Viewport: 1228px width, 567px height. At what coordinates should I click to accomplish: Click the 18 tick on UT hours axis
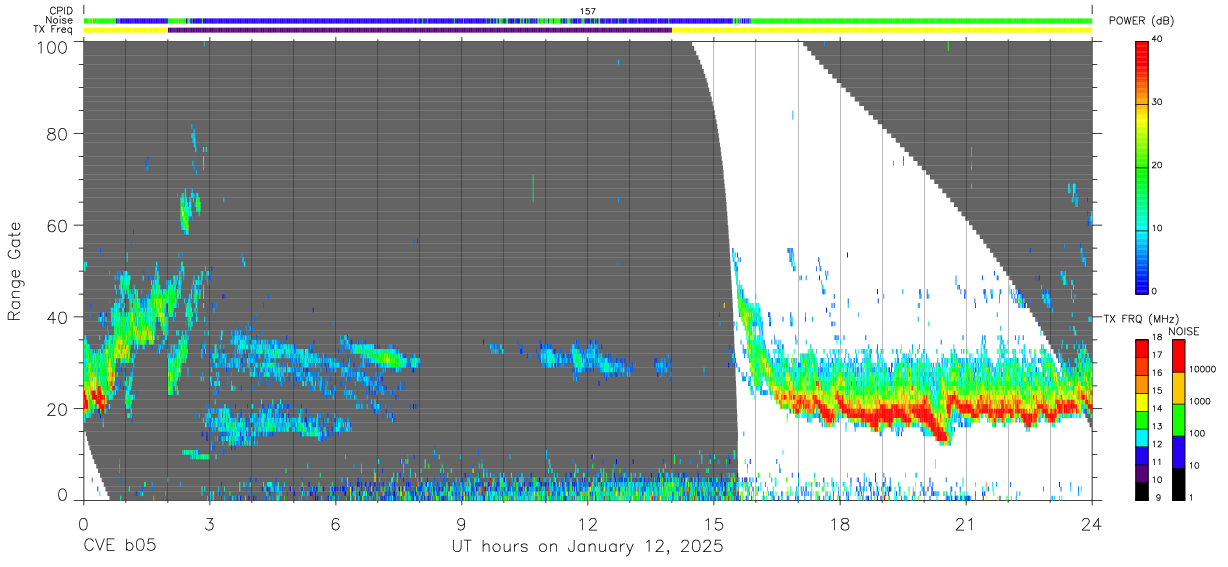(840, 523)
